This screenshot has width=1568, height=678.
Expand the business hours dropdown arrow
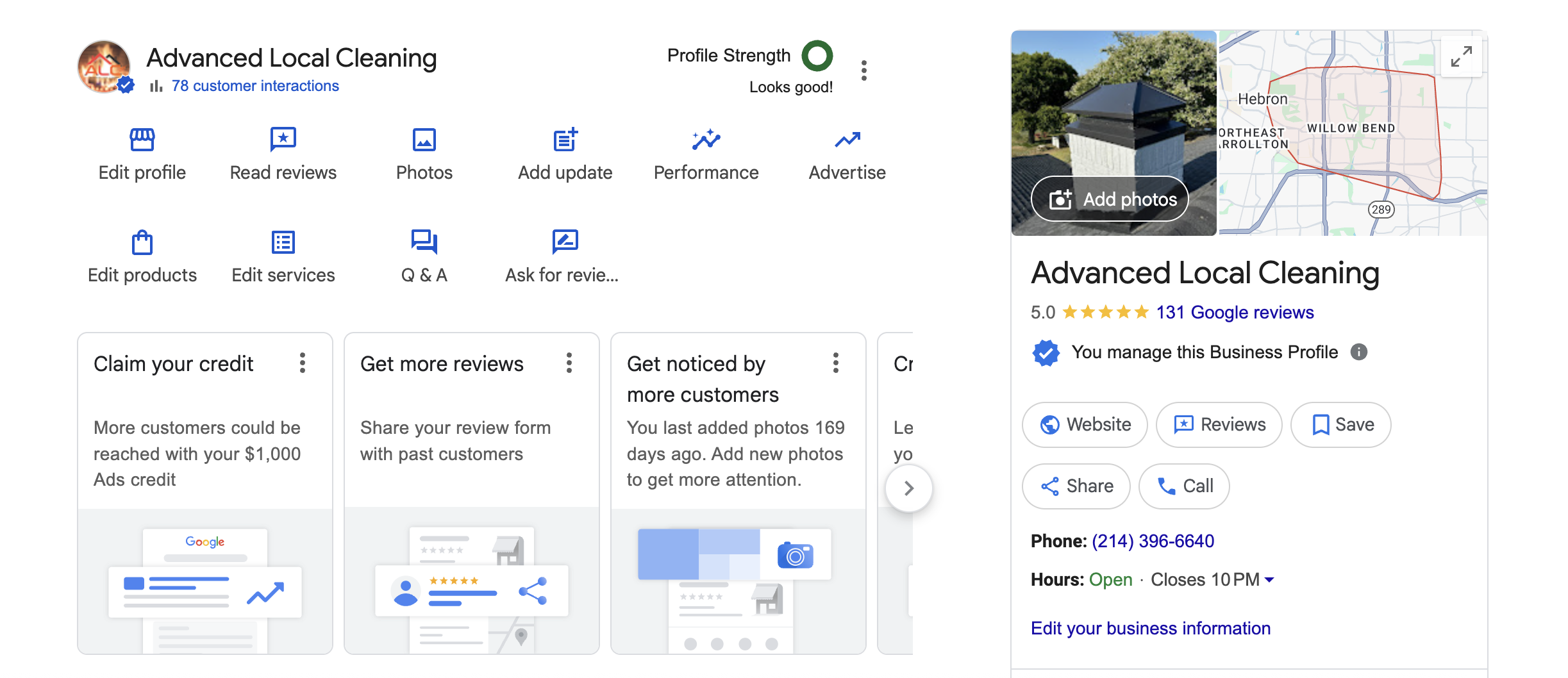1269,580
